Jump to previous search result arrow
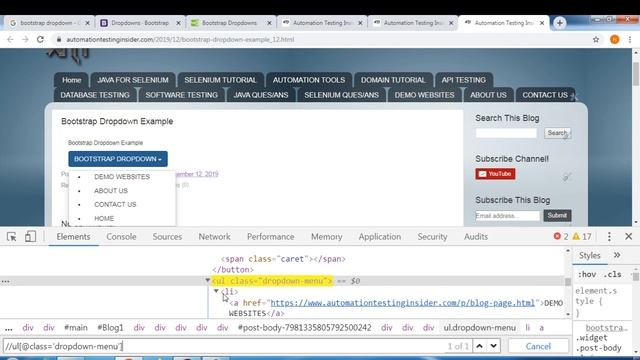 coord(480,346)
